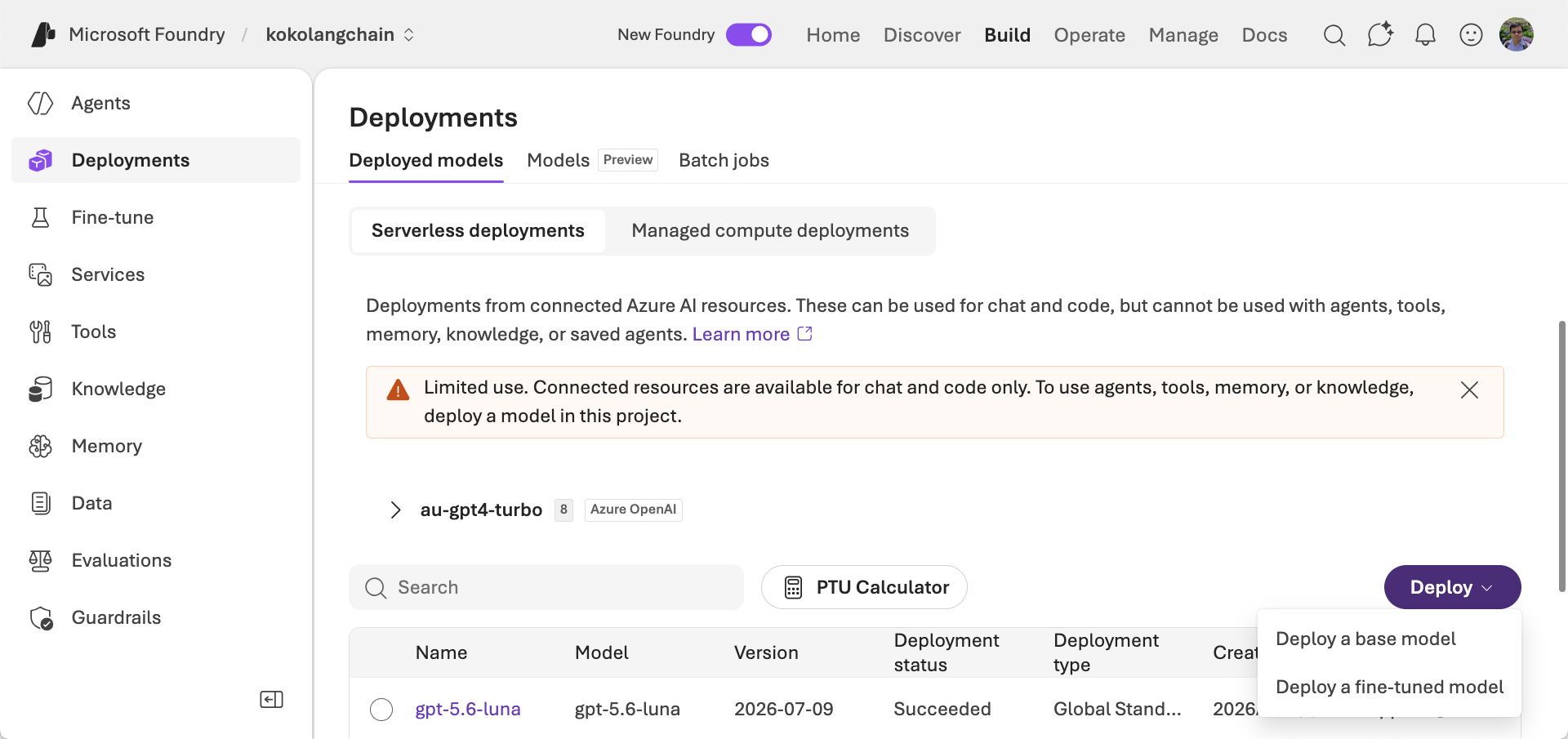Open the AI chat sparkle icon
Viewport: 1568px width, 739px height.
(x=1380, y=34)
